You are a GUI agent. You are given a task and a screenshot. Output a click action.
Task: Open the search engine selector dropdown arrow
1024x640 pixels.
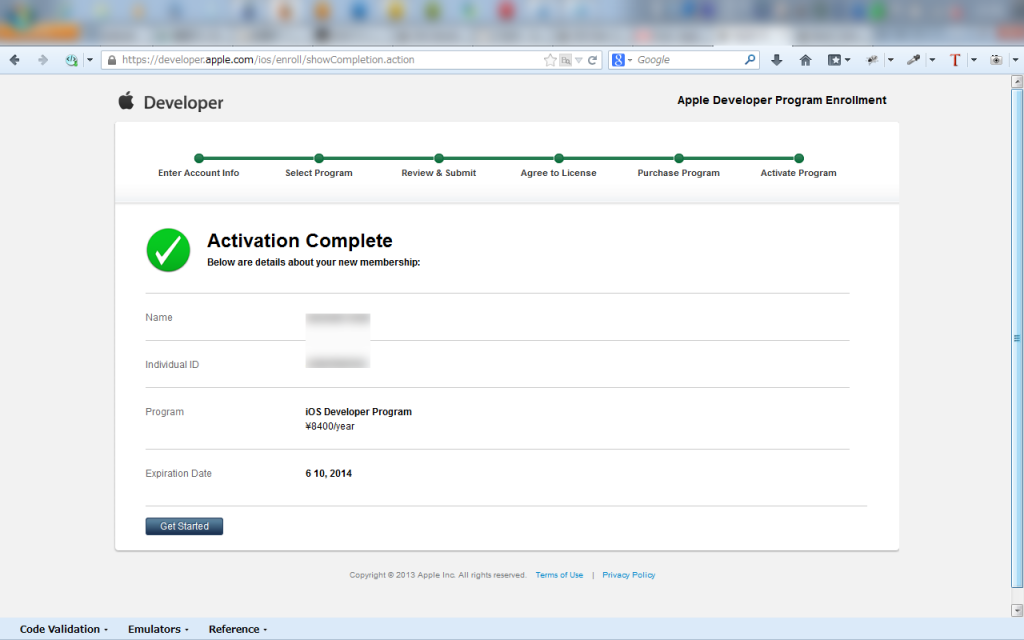click(630, 60)
